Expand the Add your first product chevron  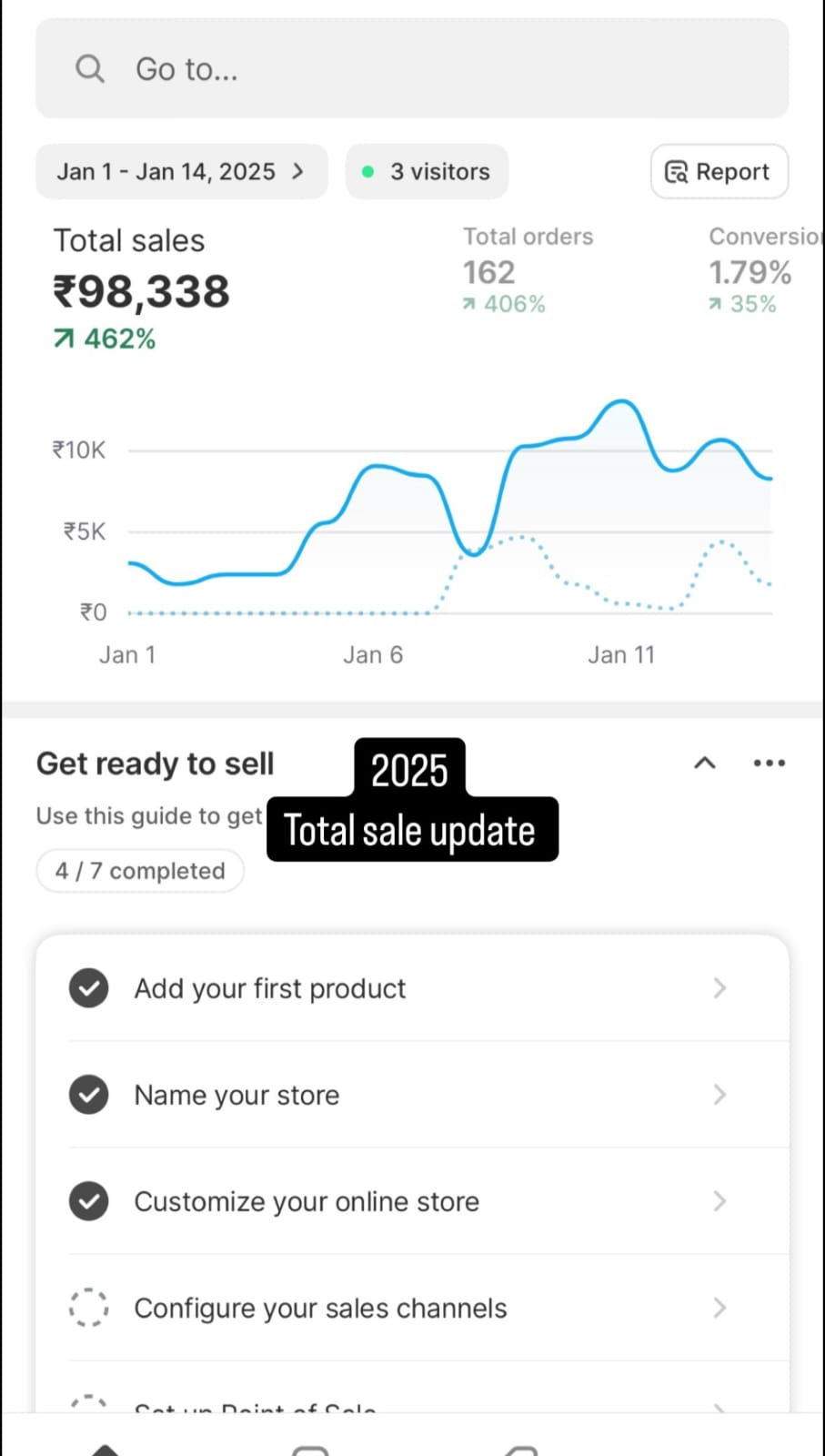click(x=719, y=988)
